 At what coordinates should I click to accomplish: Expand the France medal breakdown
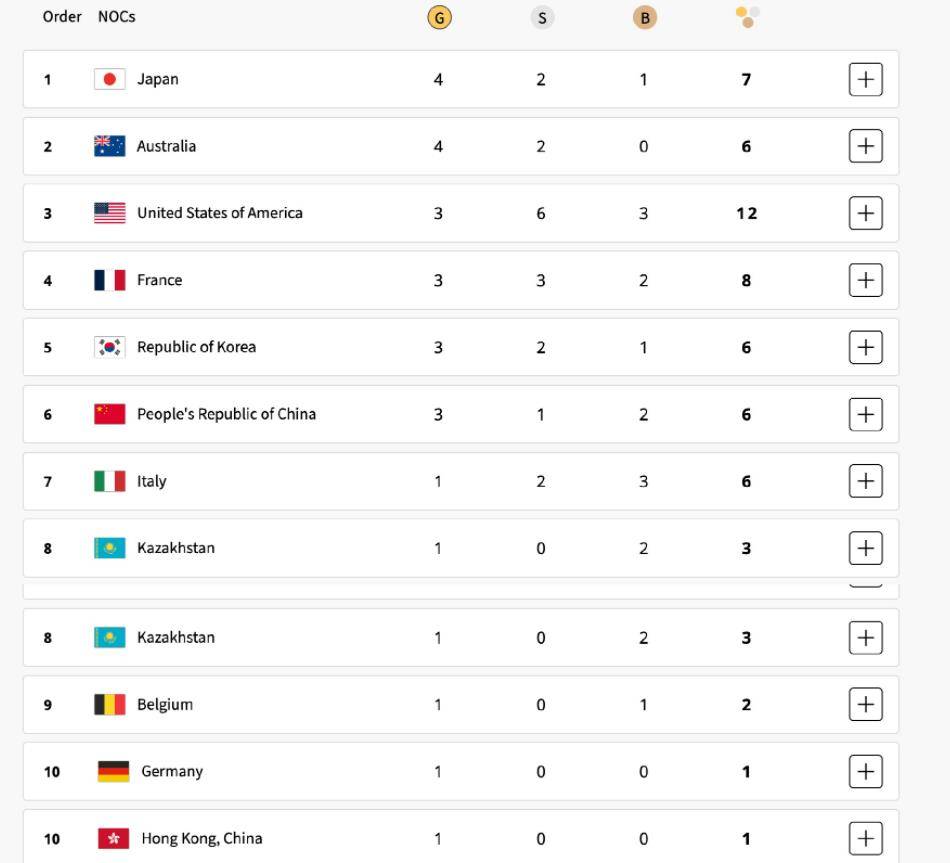866,280
